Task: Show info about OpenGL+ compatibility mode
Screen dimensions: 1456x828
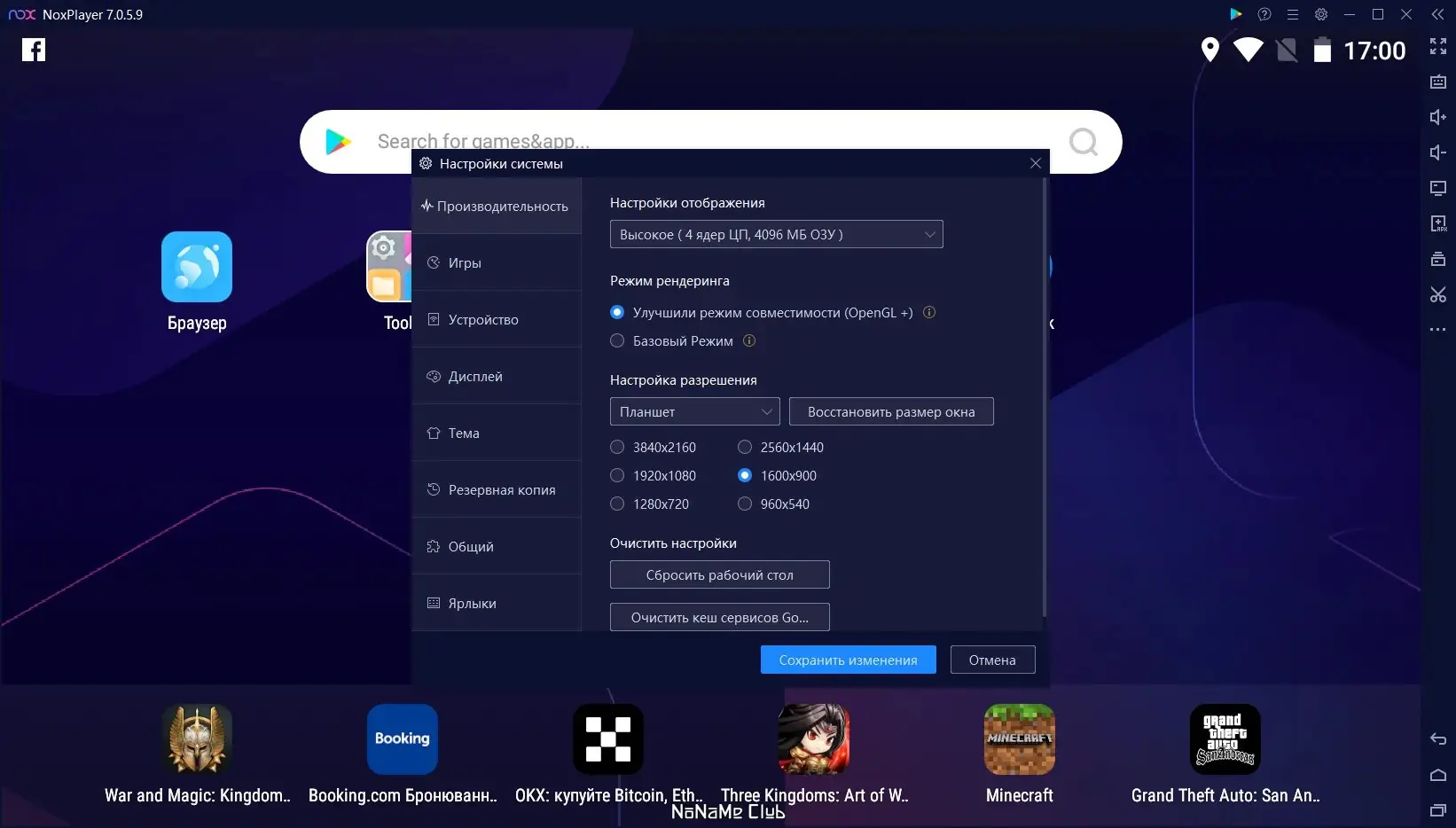Action: [x=929, y=312]
